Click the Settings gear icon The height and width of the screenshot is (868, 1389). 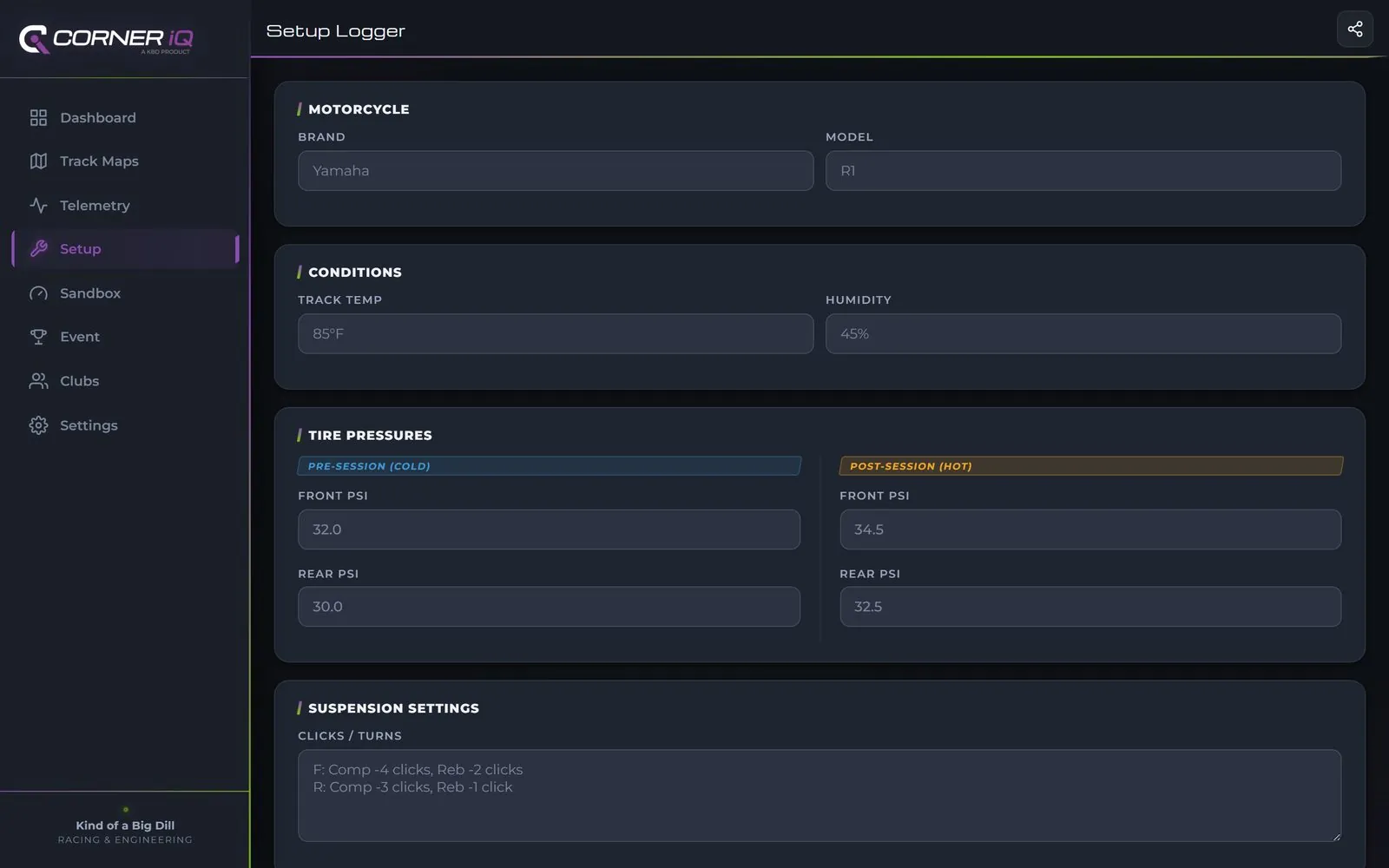click(x=38, y=425)
